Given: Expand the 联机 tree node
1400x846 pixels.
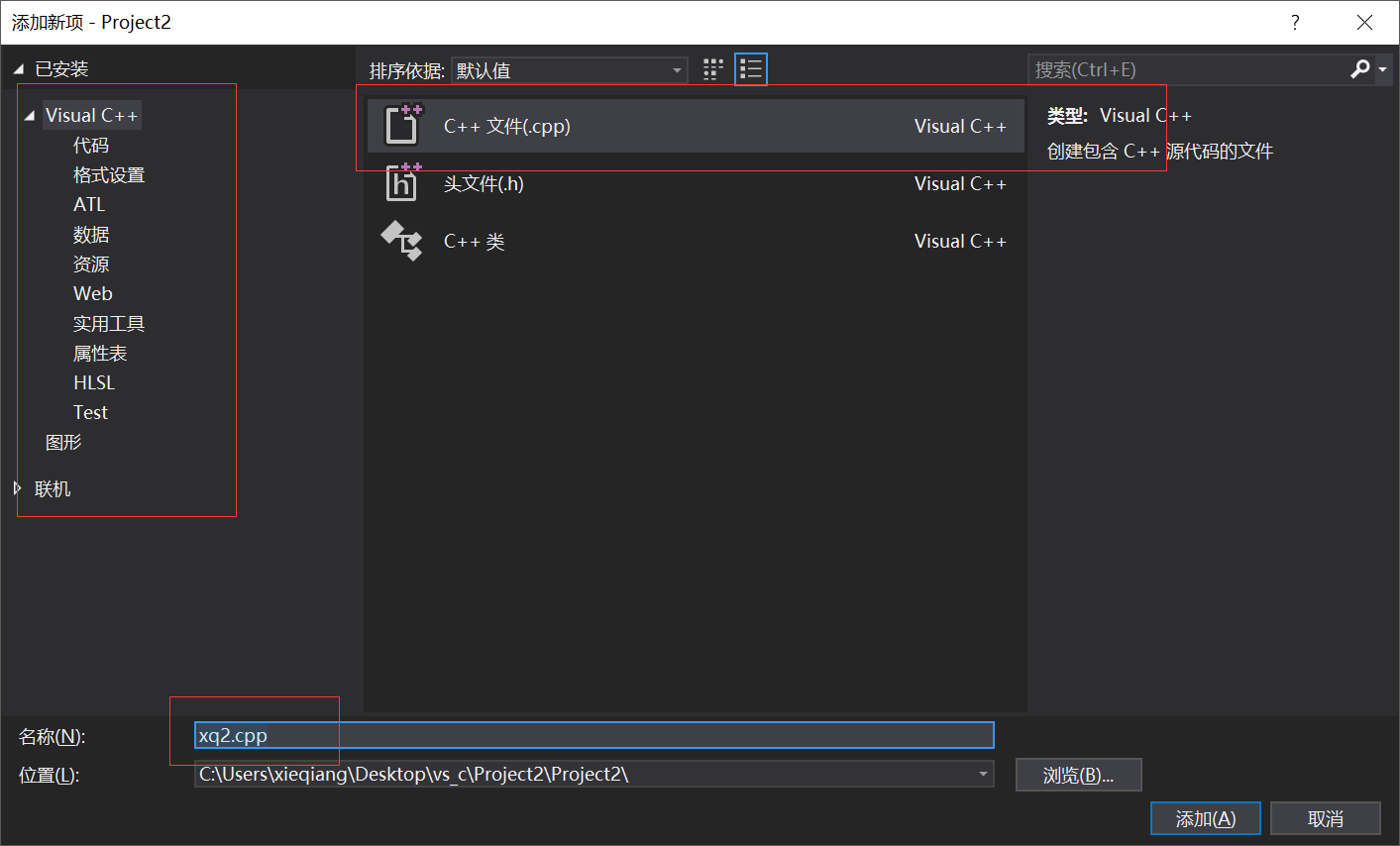Looking at the screenshot, I should pos(16,487).
